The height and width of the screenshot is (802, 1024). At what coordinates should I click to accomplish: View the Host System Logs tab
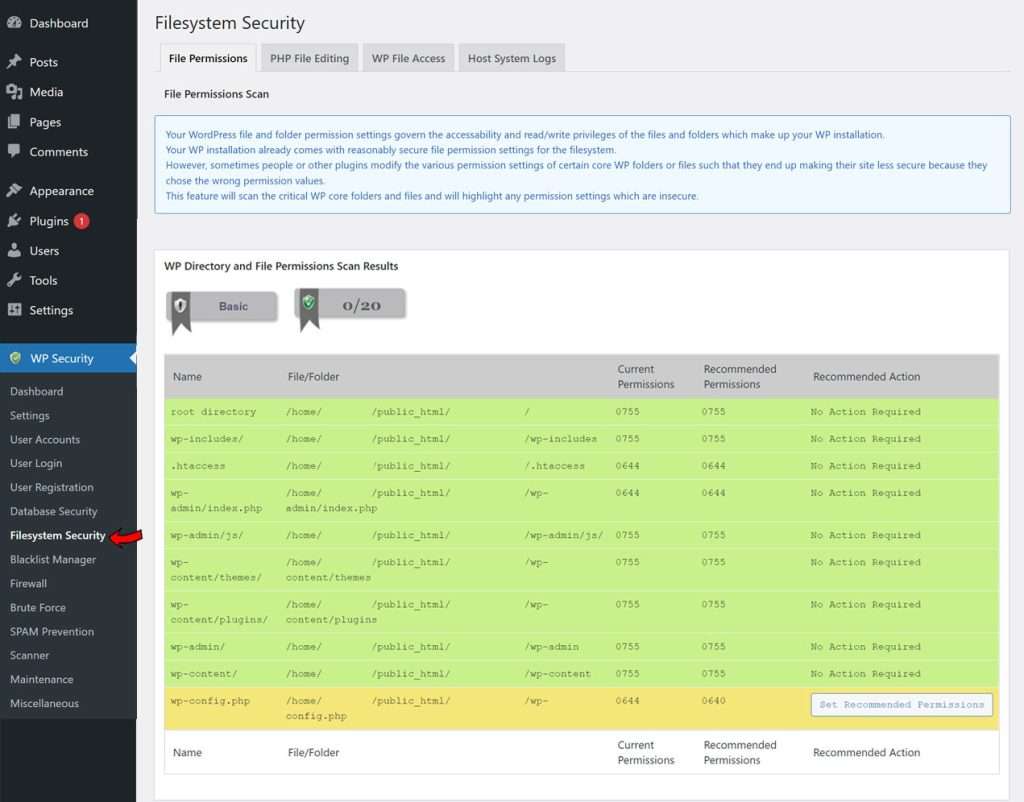pyautogui.click(x=511, y=58)
